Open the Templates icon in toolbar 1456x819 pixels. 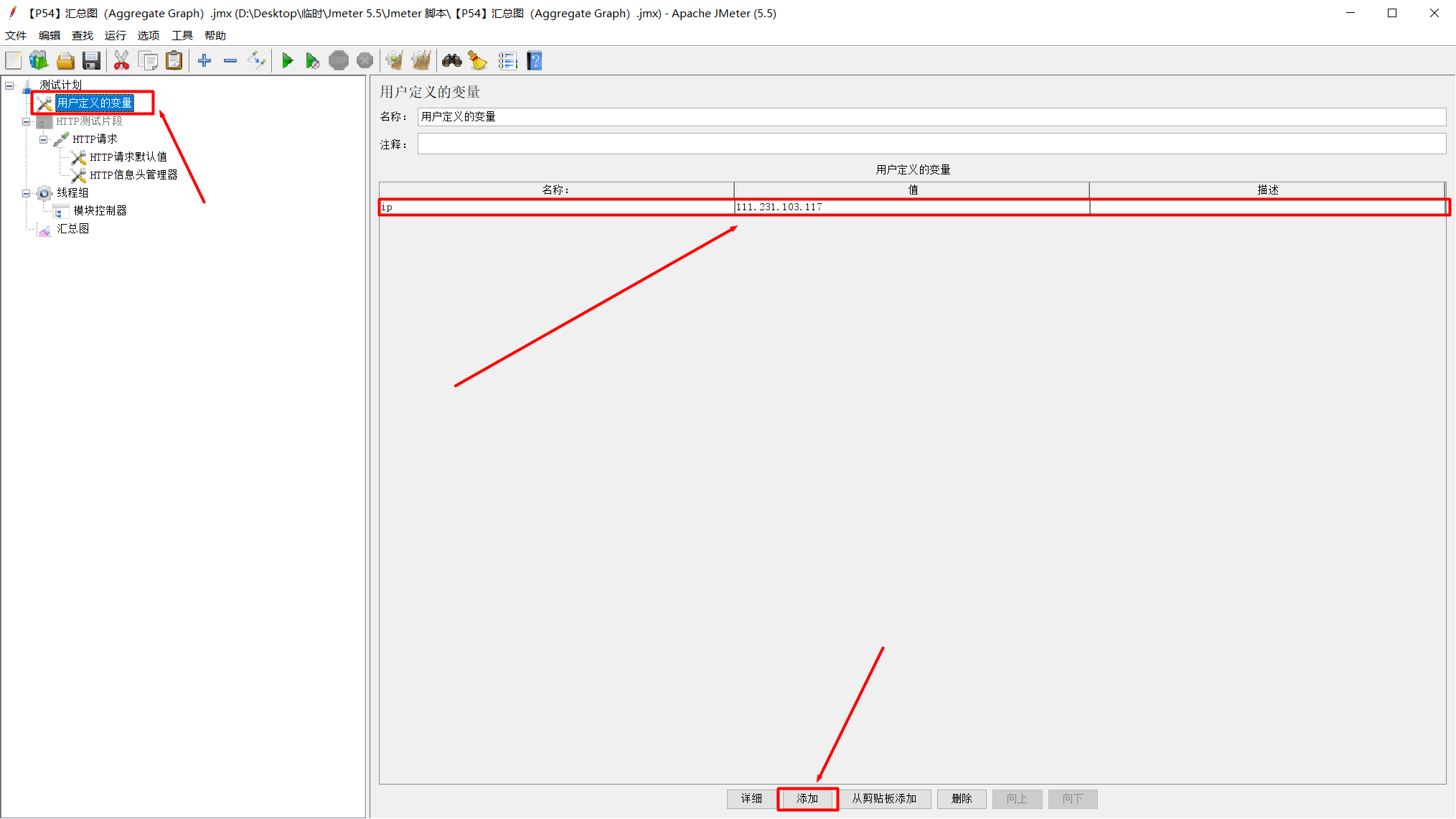pos(39,61)
